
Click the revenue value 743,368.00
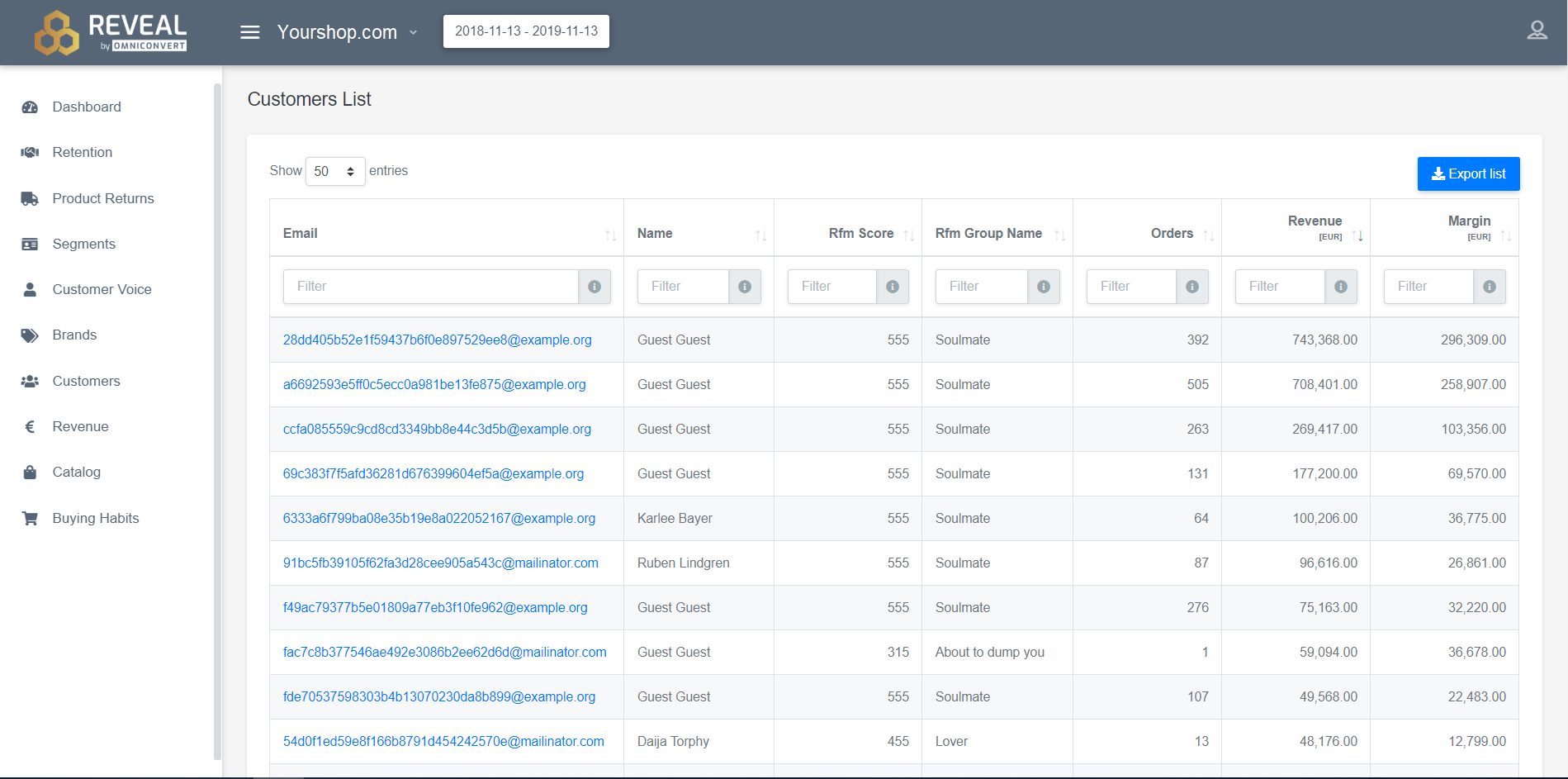pos(1324,340)
